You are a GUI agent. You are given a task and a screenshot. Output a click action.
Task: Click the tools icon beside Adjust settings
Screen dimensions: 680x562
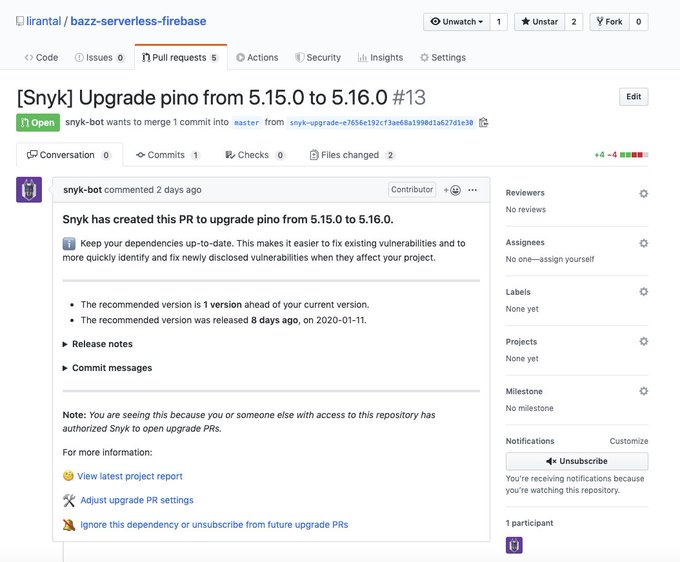[69, 500]
